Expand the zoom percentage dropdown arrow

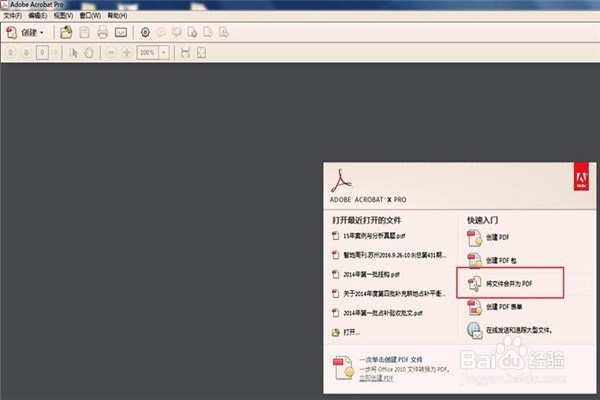point(164,52)
